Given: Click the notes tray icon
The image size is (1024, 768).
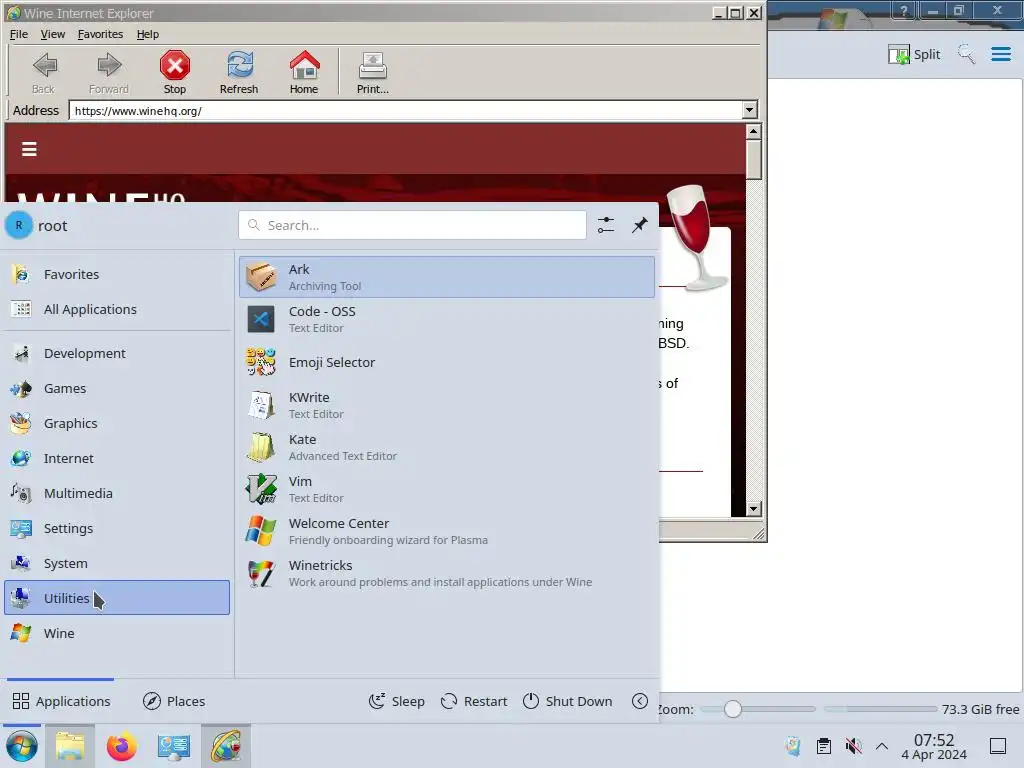Looking at the screenshot, I should click(793, 746).
